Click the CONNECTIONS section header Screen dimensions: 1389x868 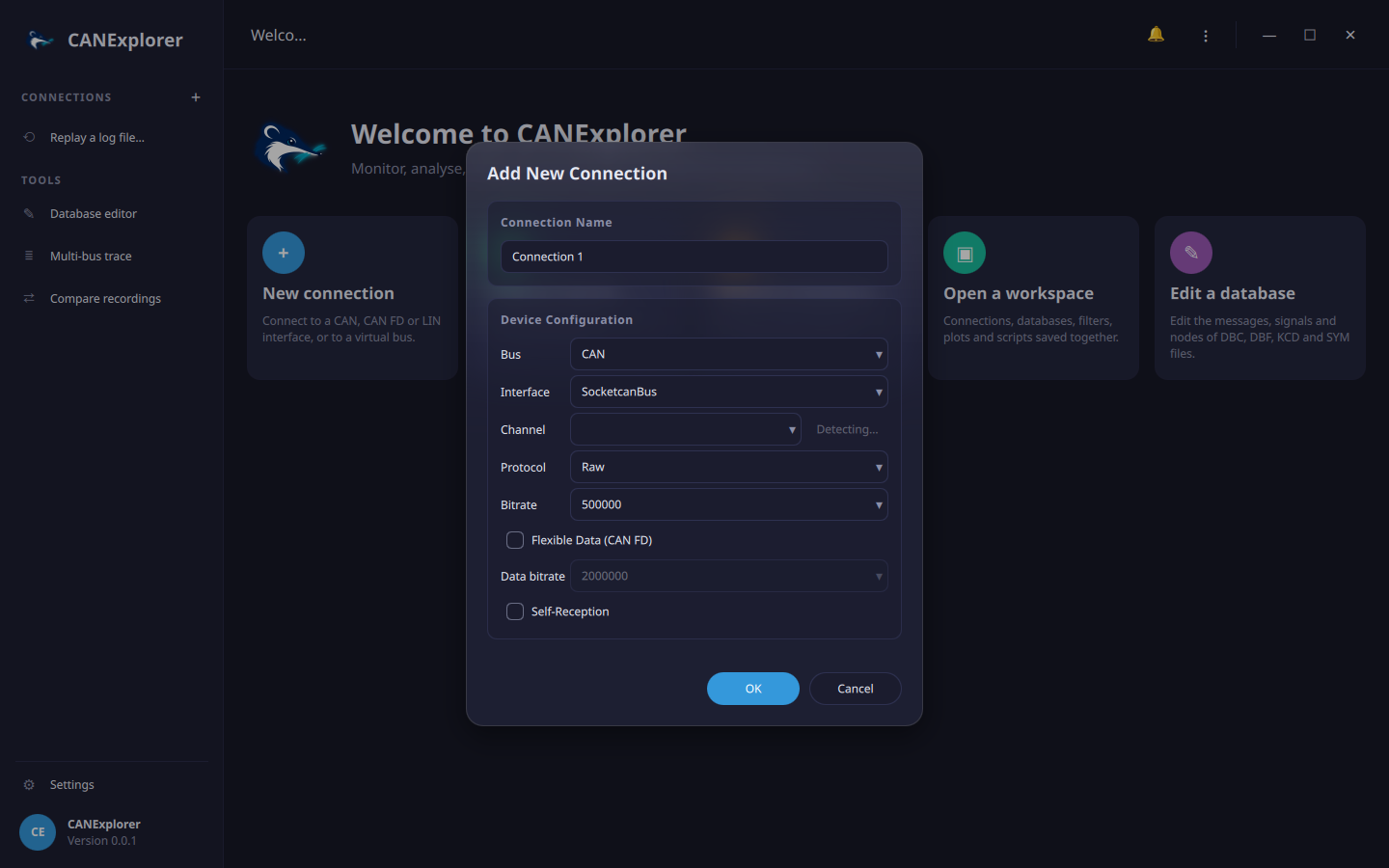tap(67, 97)
